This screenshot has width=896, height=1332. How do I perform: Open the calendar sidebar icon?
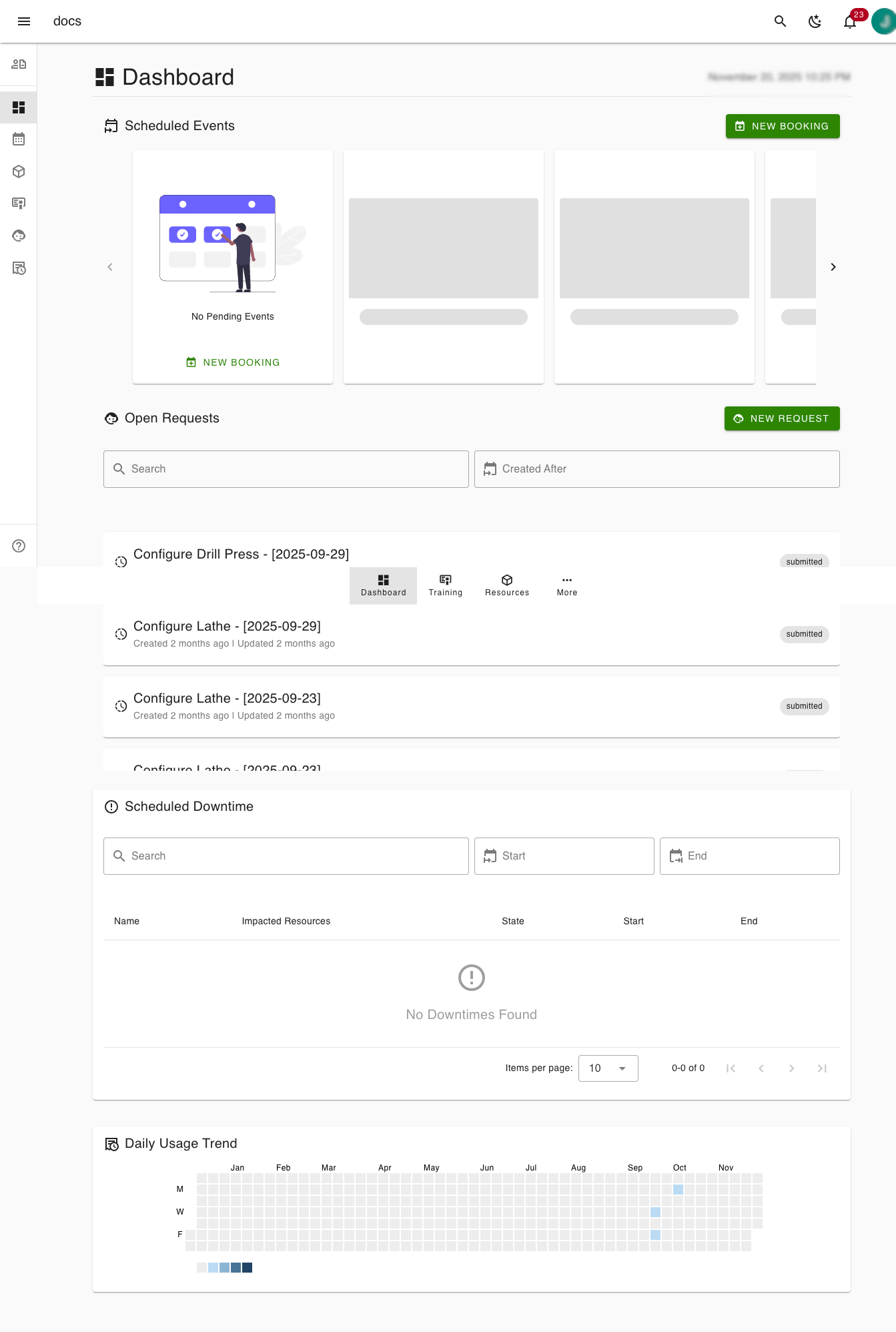[19, 139]
